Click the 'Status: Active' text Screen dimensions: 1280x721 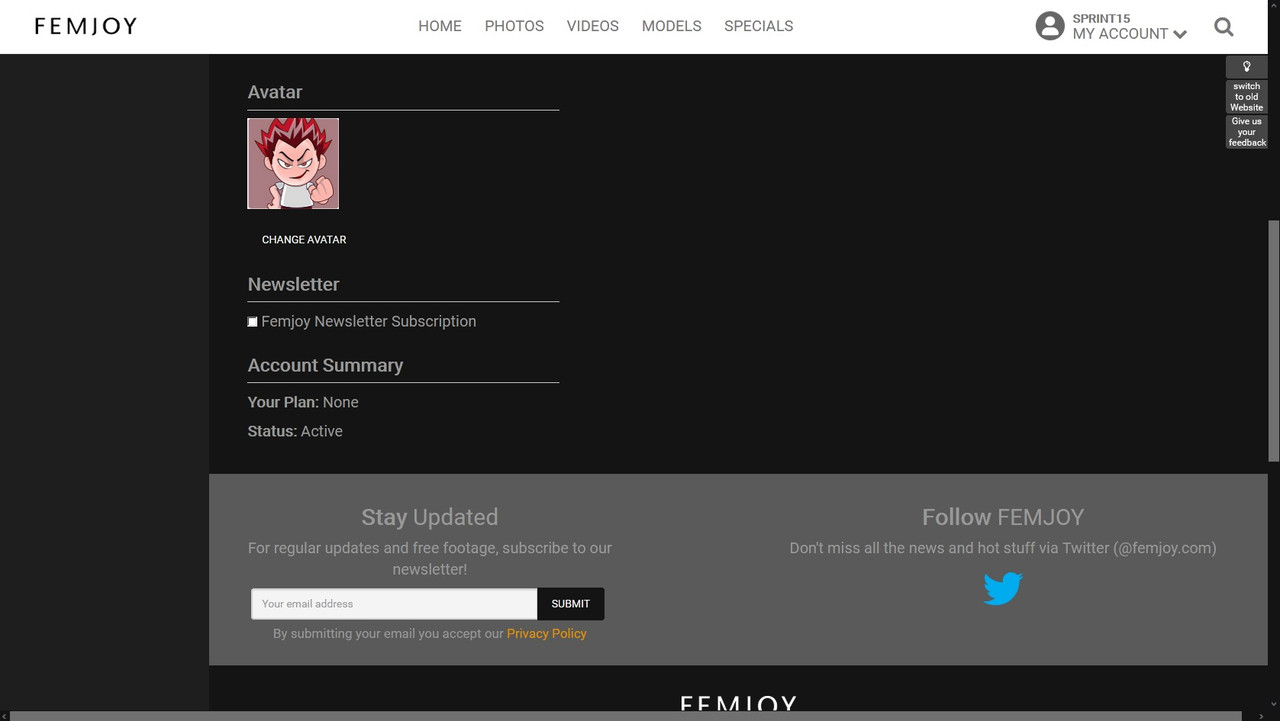coord(295,431)
